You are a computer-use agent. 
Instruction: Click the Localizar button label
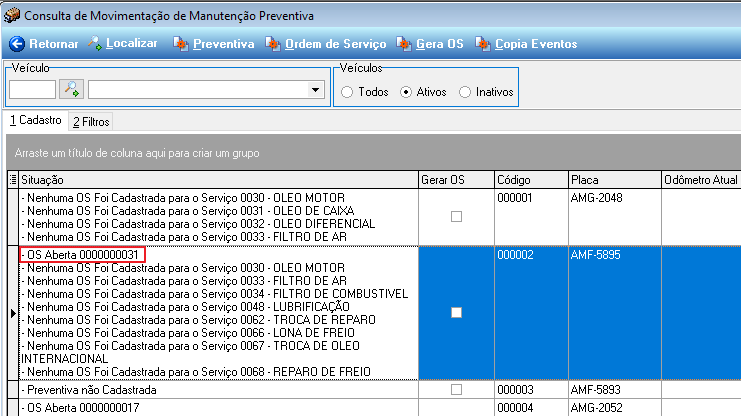click(131, 43)
